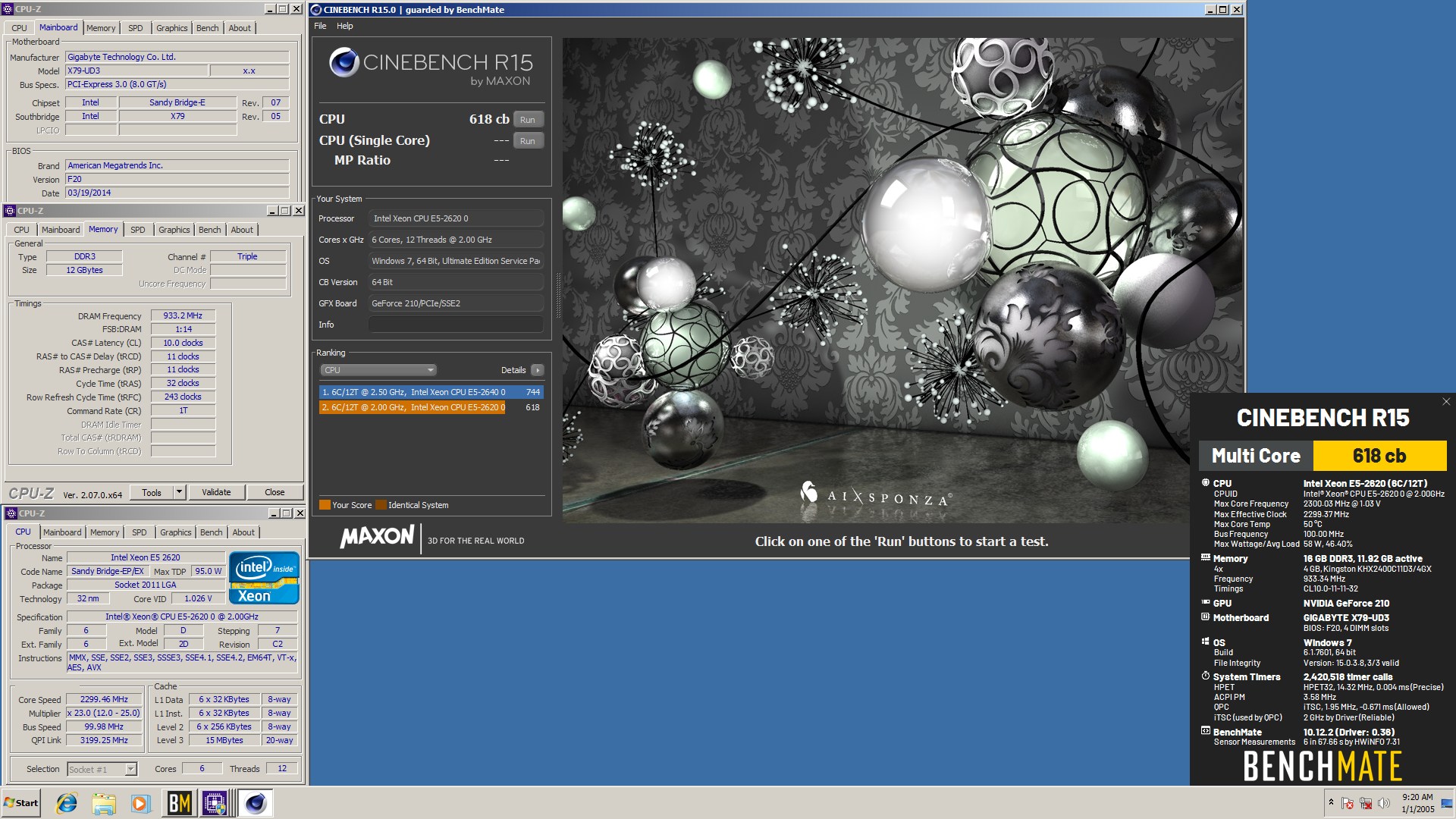Click the yellow 618 cb score box

click(x=1379, y=456)
